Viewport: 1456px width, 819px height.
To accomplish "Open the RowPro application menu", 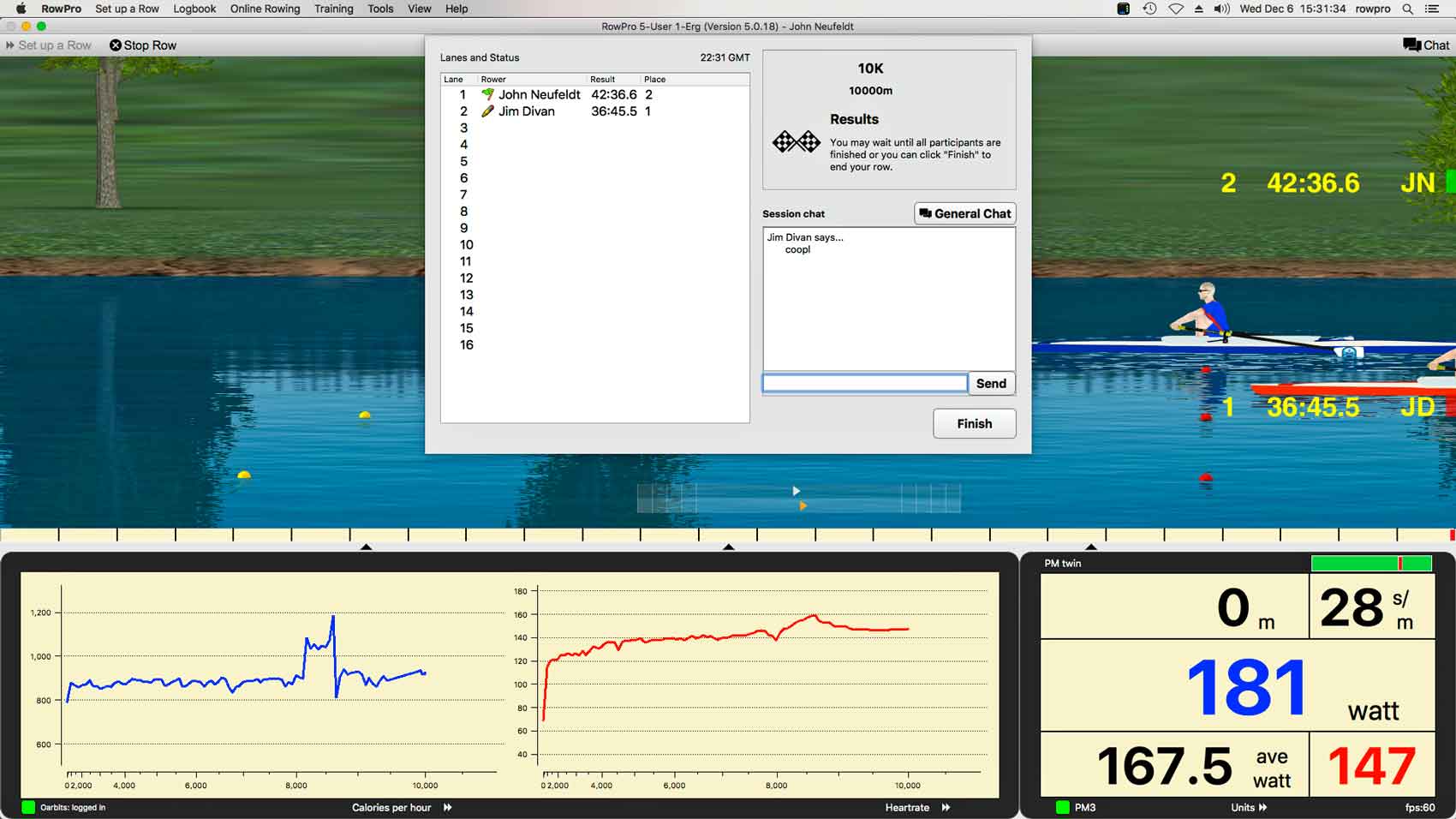I will [x=61, y=9].
